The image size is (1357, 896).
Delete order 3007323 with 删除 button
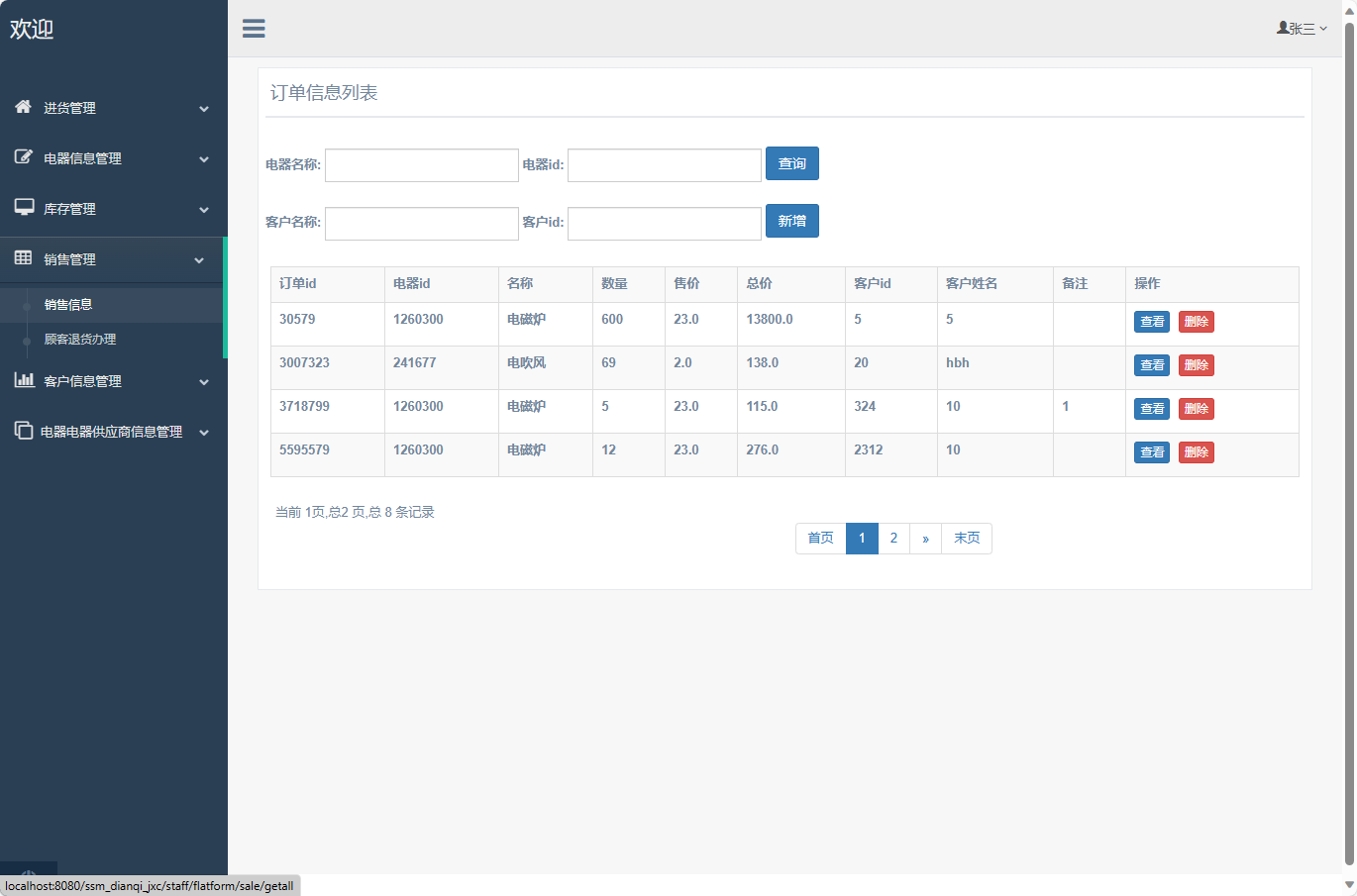pyautogui.click(x=1196, y=365)
